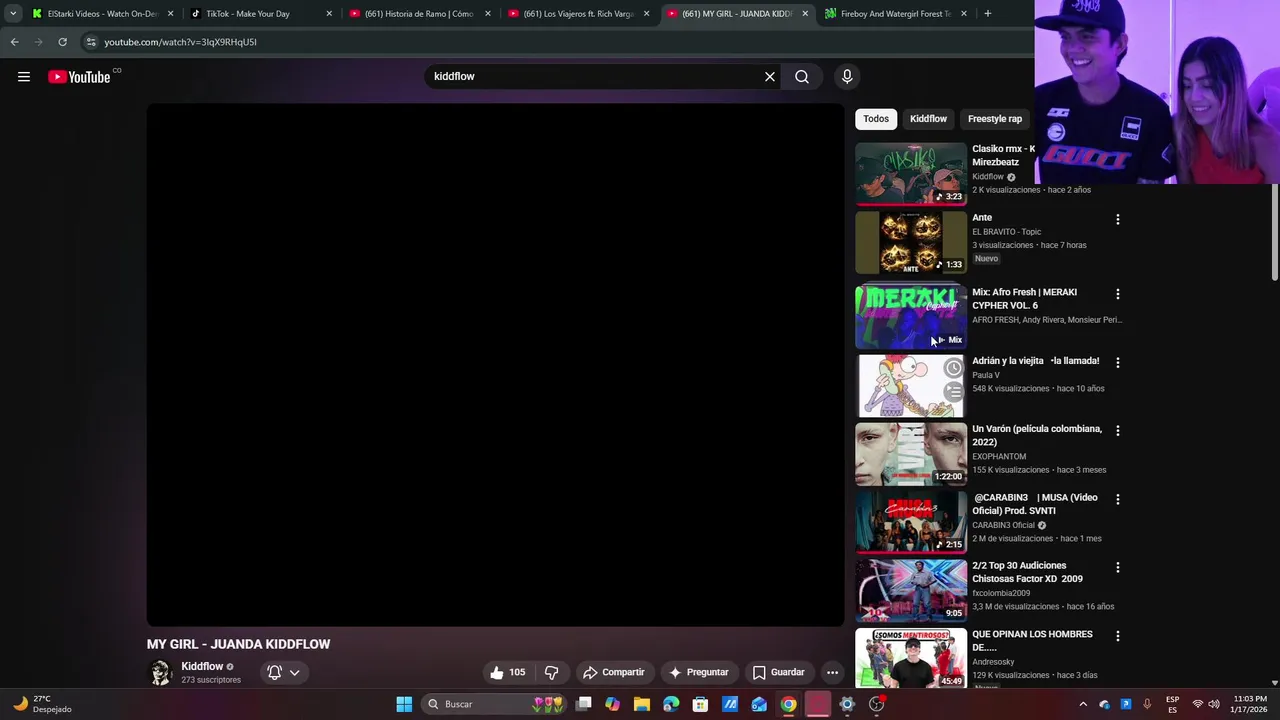This screenshot has width=1280, height=720.
Task: Open File Explorer from the taskbar
Action: pos(642,704)
